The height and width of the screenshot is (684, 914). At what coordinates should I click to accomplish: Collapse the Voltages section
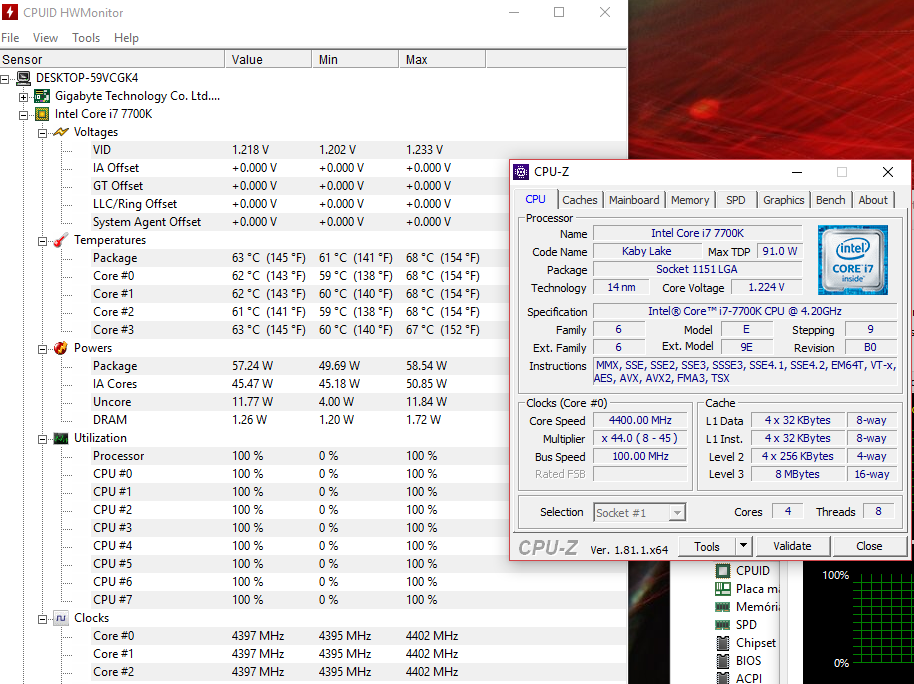tap(42, 133)
